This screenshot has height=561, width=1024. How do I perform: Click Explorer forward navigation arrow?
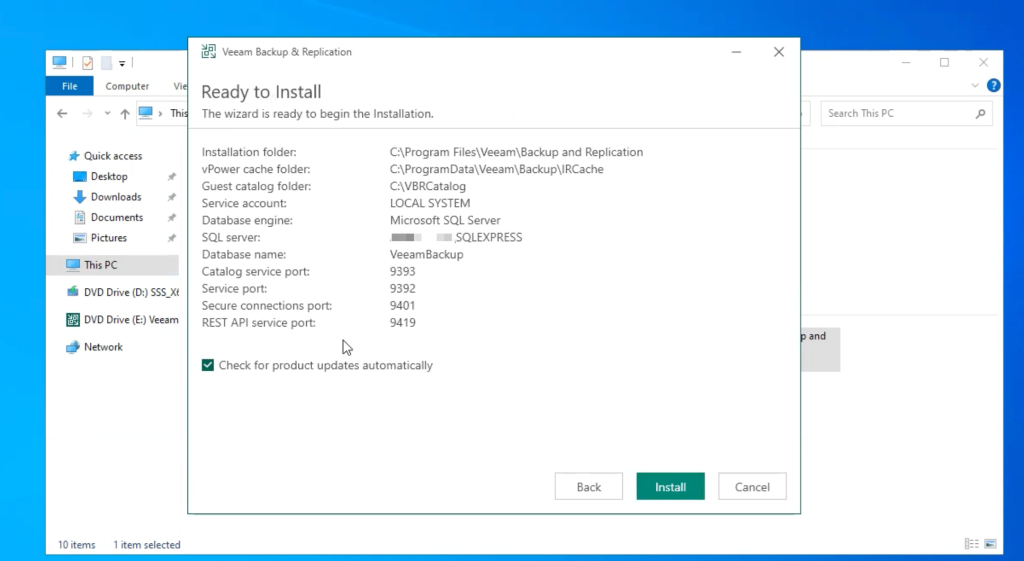pyautogui.click(x=88, y=113)
